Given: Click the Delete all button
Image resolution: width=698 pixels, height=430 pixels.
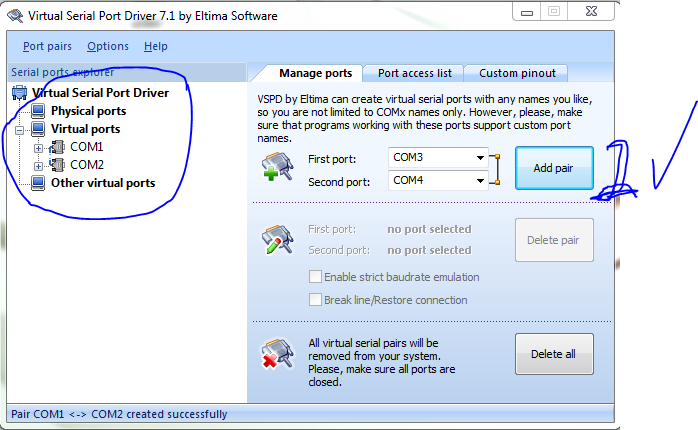Looking at the screenshot, I should 554,354.
